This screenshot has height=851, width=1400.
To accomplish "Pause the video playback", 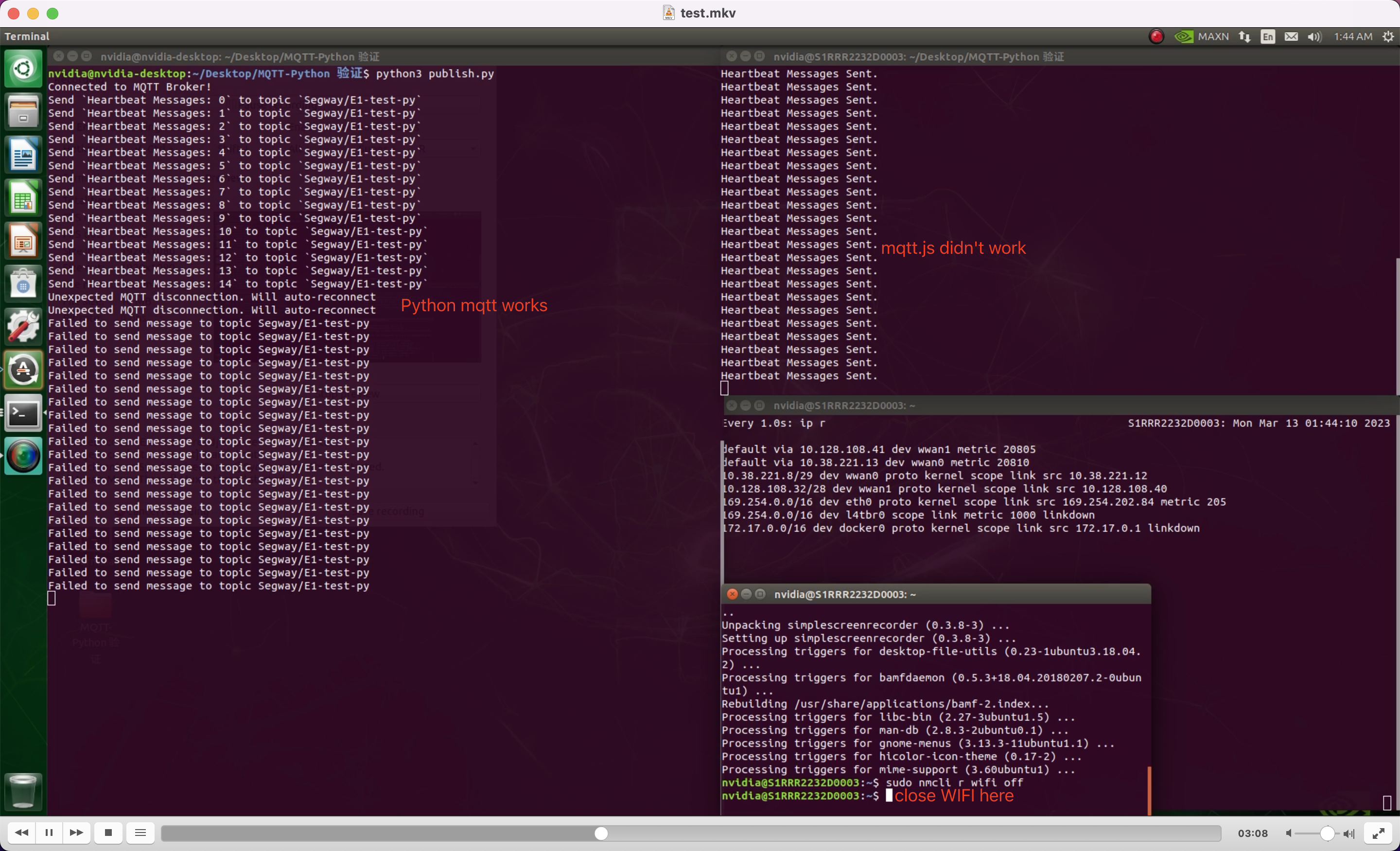I will pos(49,833).
